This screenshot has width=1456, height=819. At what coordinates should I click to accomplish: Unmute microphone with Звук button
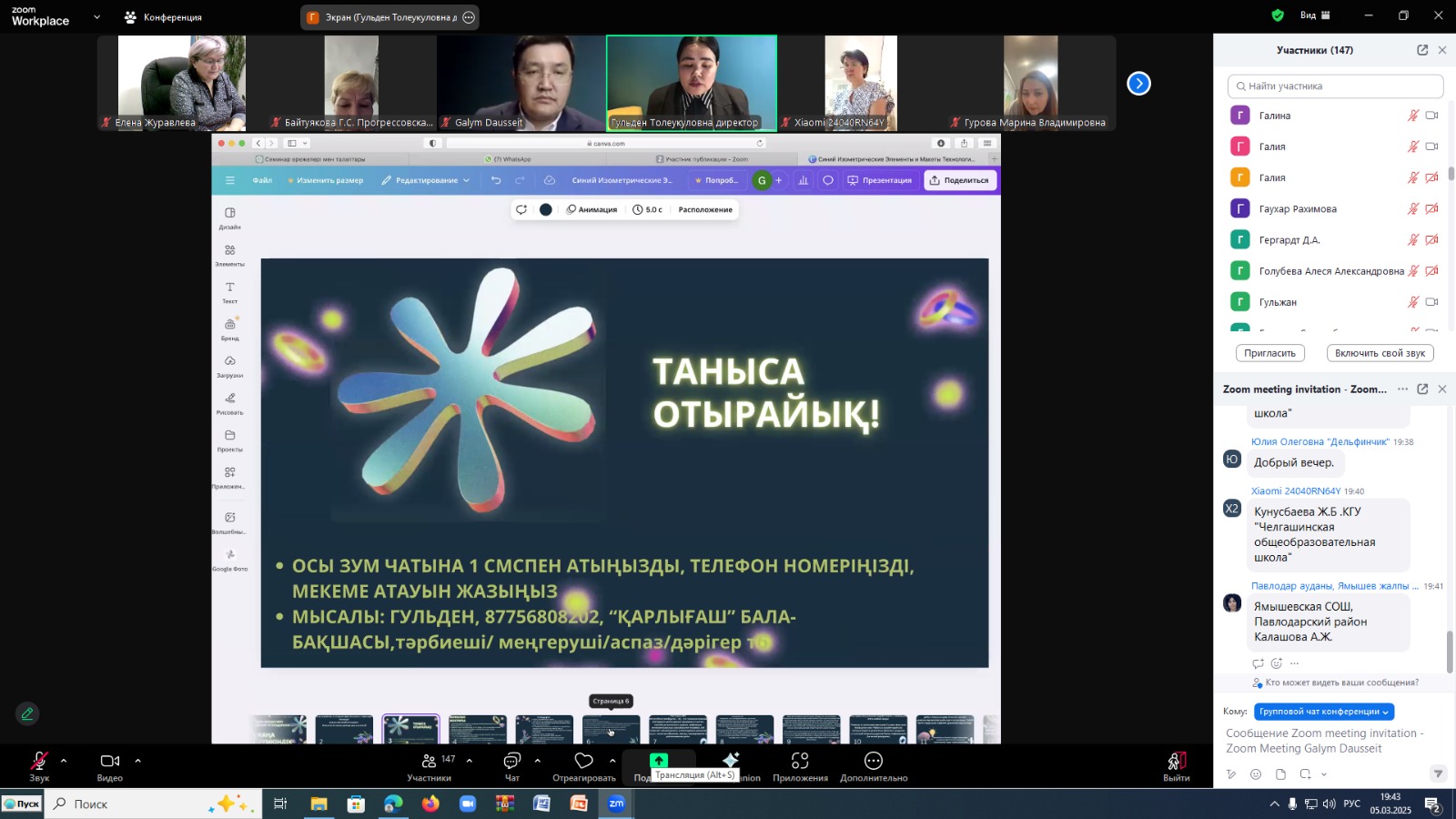point(39,761)
